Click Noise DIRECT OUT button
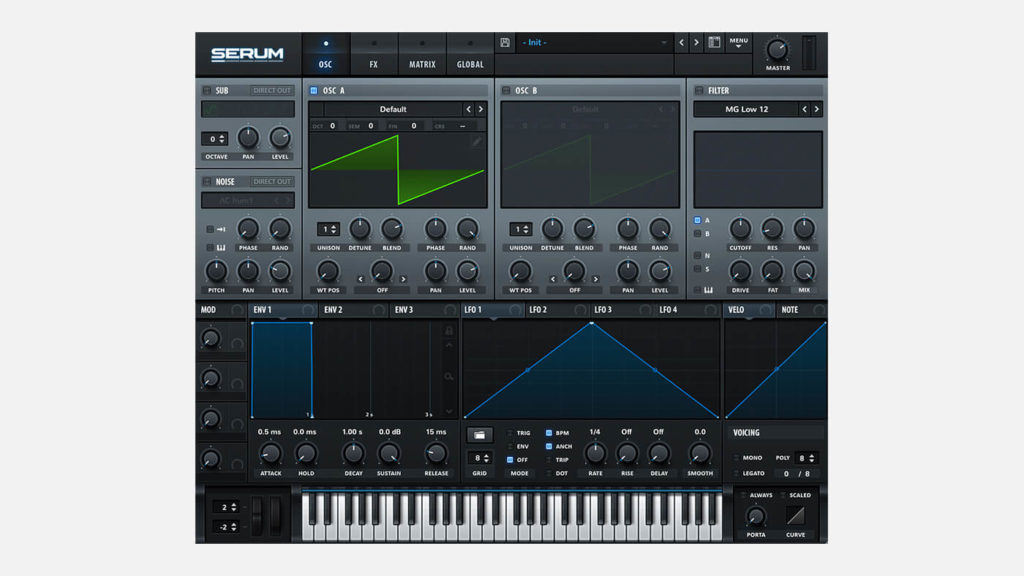Viewport: 1024px width, 576px height. [272, 182]
